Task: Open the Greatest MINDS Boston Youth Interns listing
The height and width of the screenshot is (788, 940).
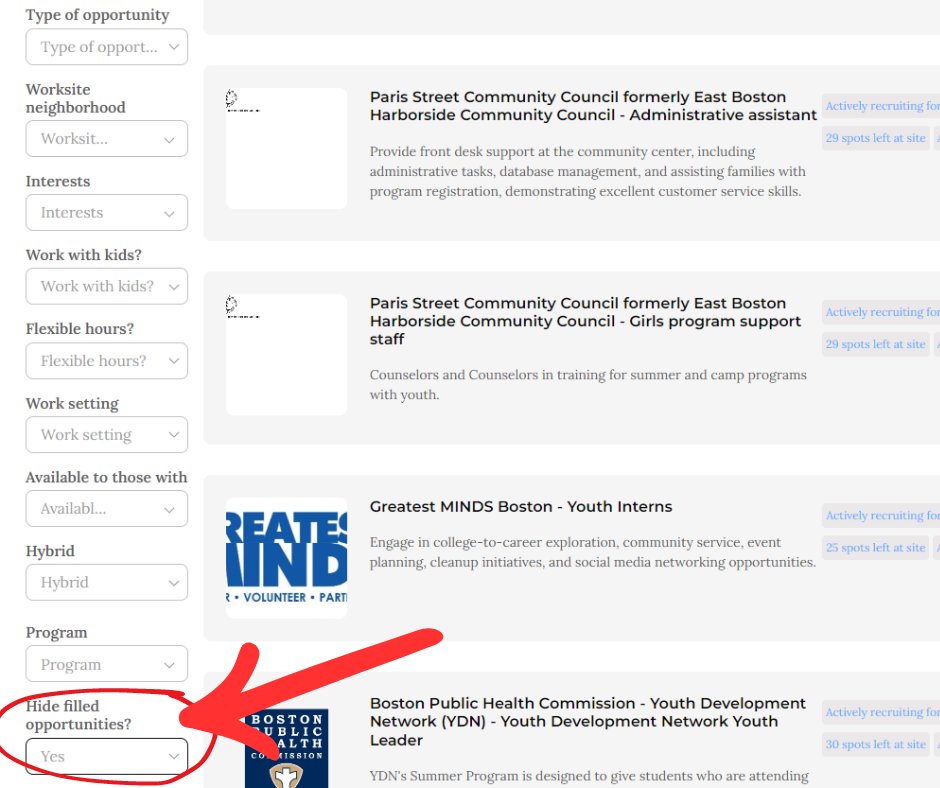Action: (520, 506)
